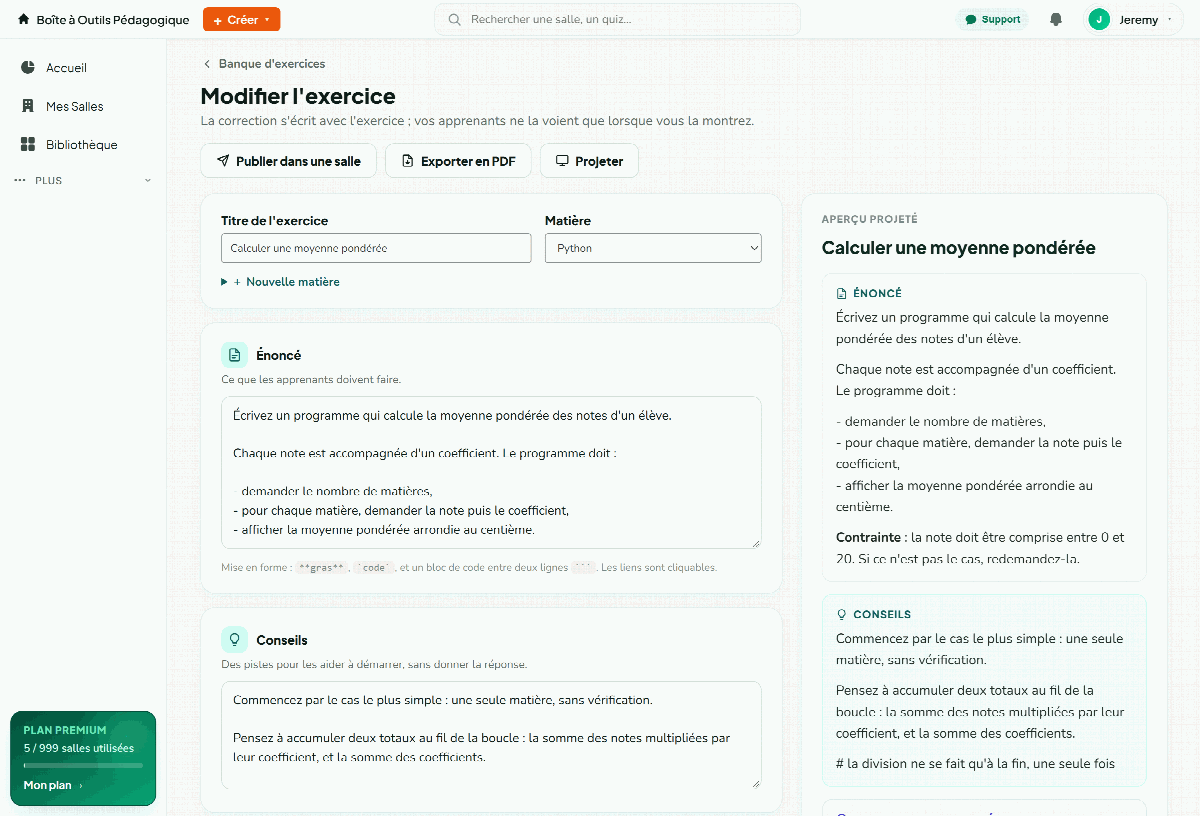Click the Conseils lightbulb icon
Viewport: 1200px width, 816px height.
[x=234, y=640]
